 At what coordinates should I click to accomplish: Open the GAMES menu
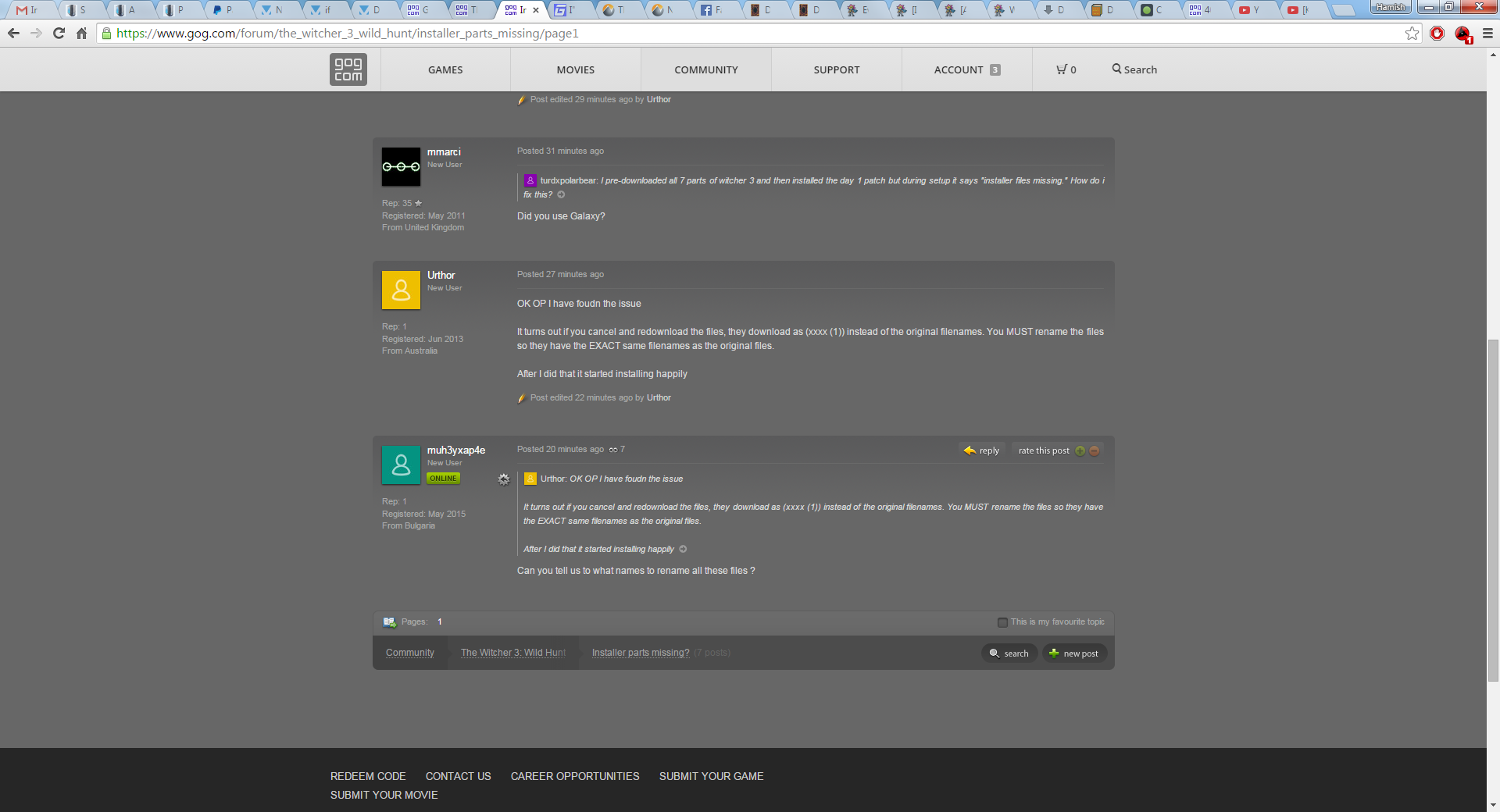445,69
